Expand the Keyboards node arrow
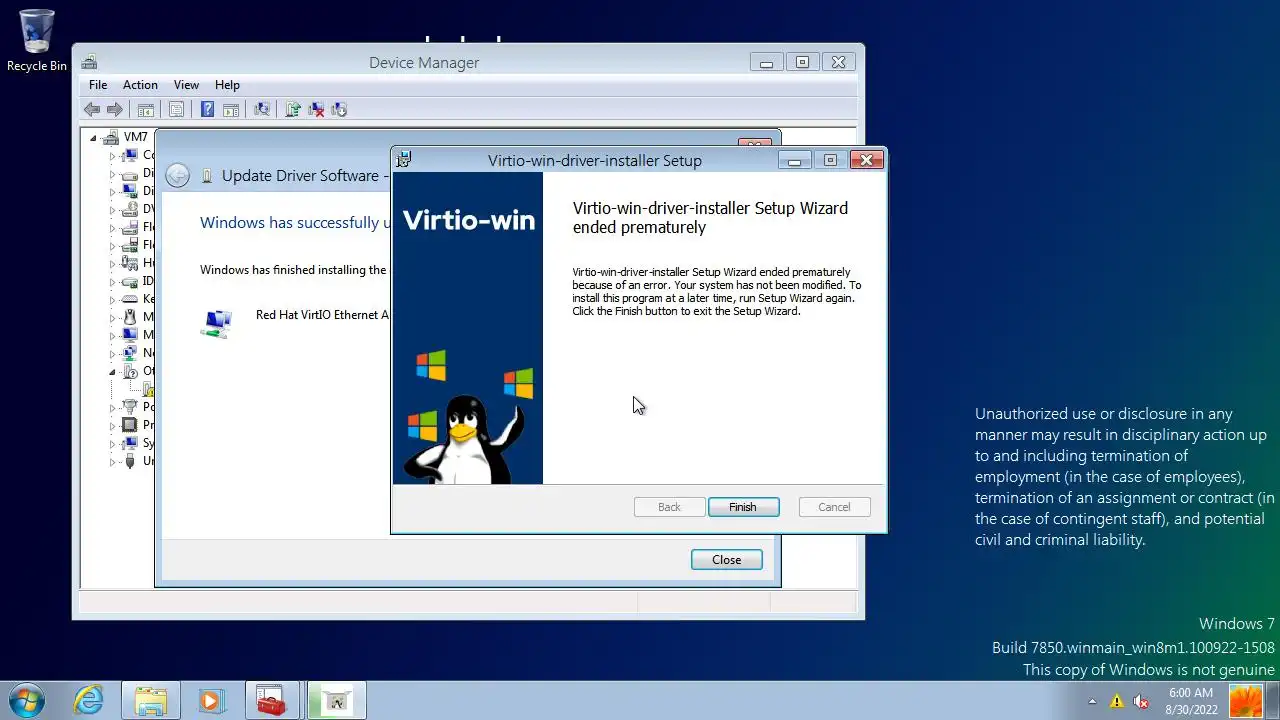The image size is (1280, 720). (x=112, y=299)
